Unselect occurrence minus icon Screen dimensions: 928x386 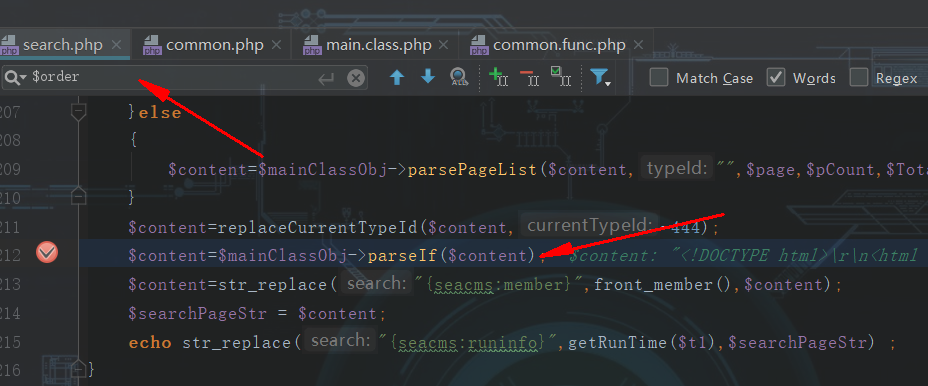(530, 77)
